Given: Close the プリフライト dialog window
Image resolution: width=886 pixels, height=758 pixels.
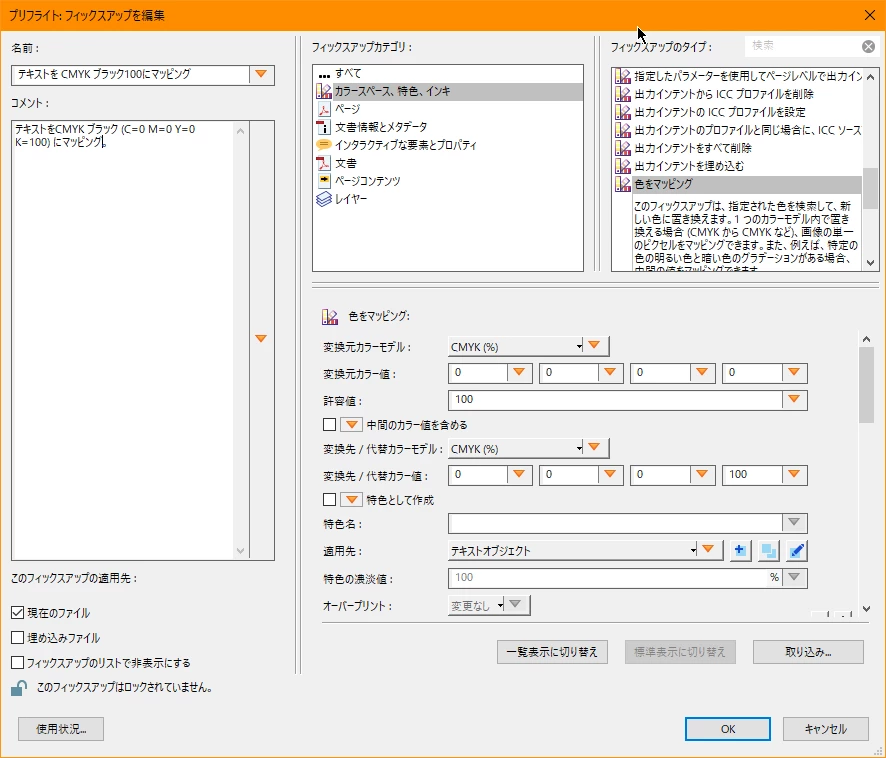Looking at the screenshot, I should click(x=870, y=15).
